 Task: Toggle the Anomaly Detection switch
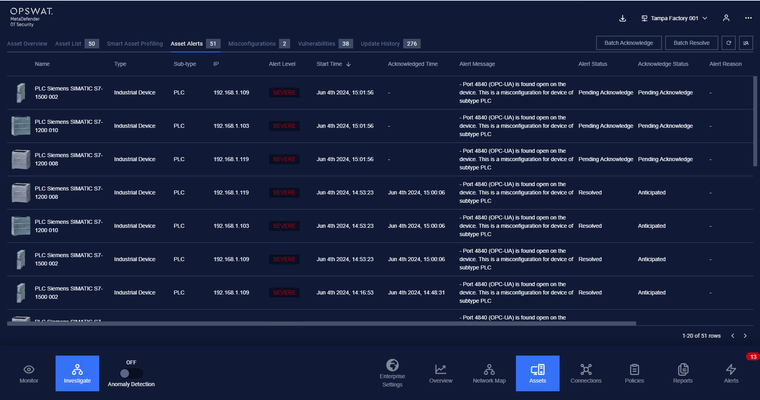pyautogui.click(x=131, y=373)
